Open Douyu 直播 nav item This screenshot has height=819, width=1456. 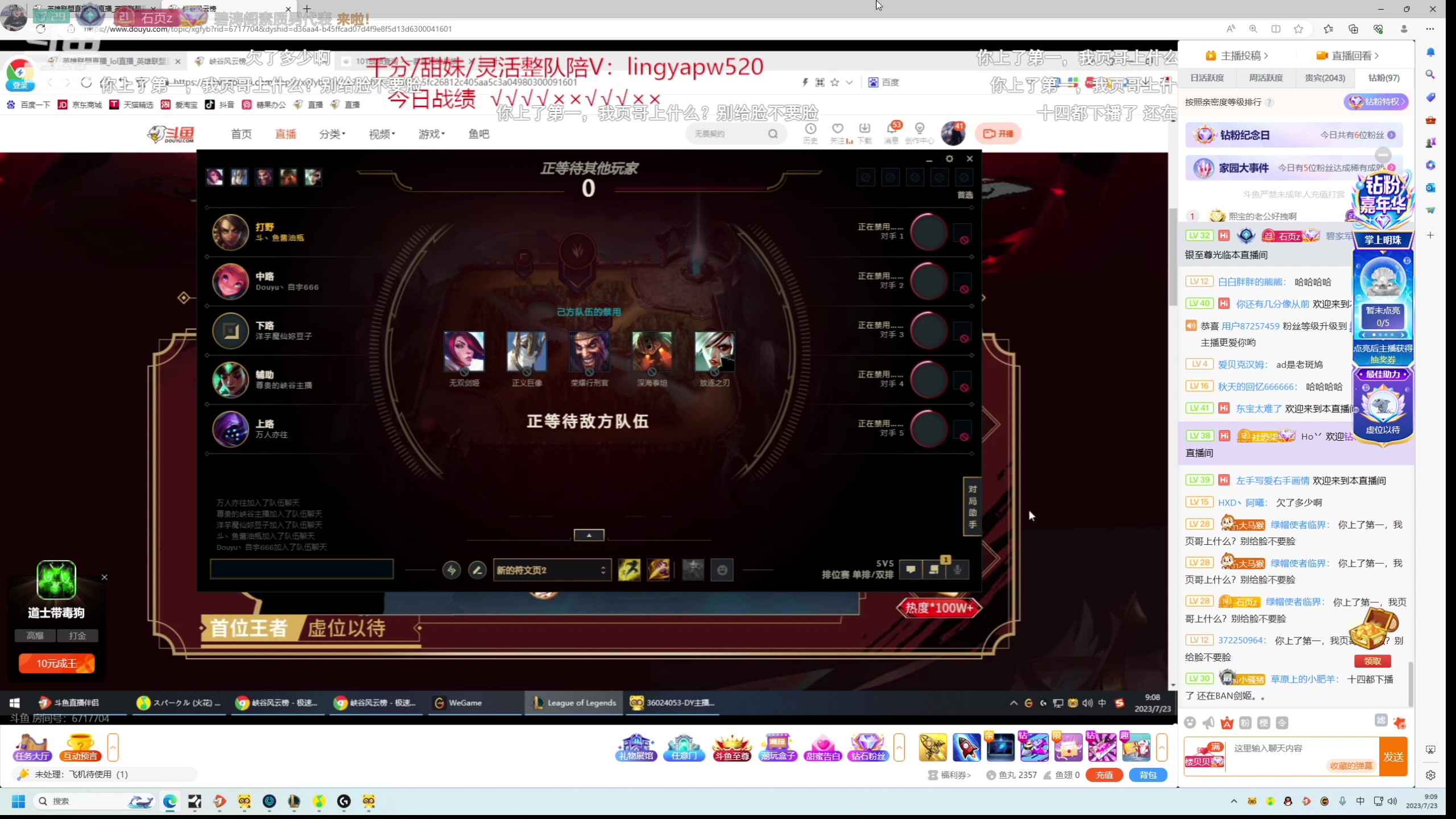click(x=286, y=134)
